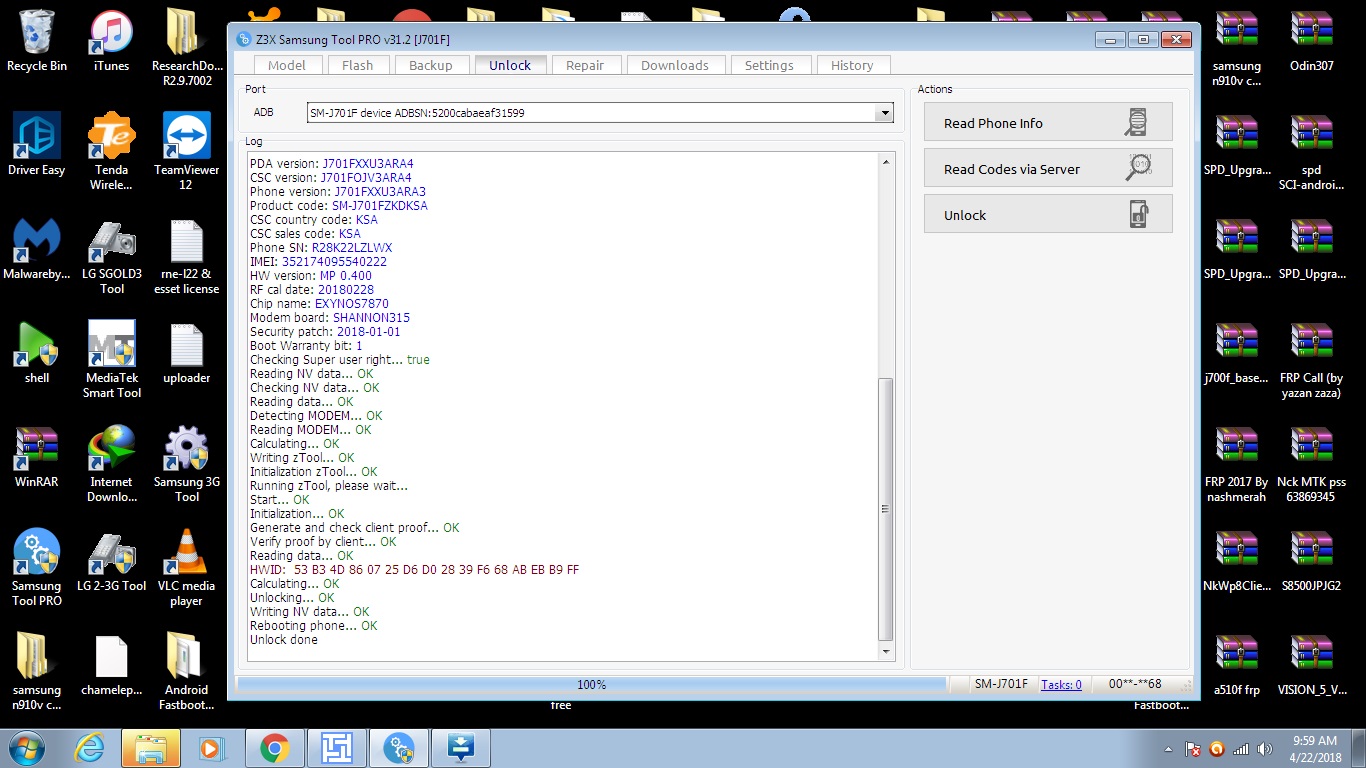Click Read Phone Info button
Viewport: 1366px width, 768px height.
(1048, 123)
